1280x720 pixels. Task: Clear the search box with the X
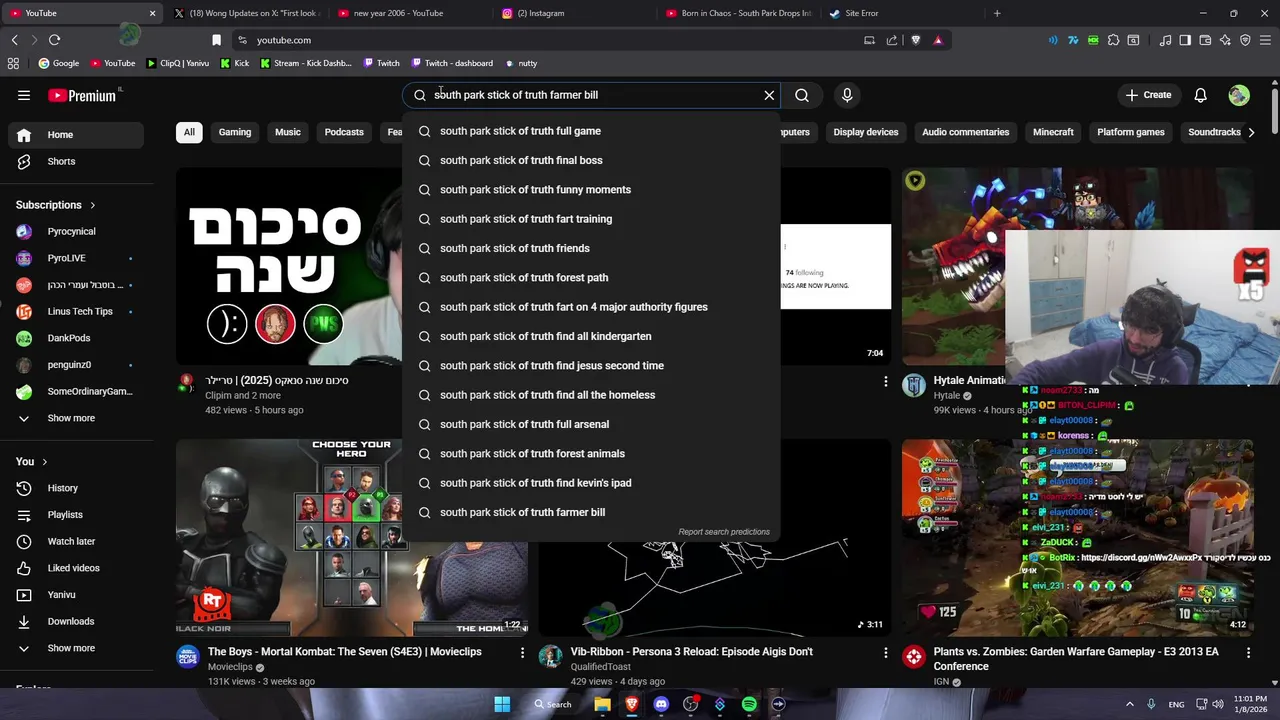769,95
